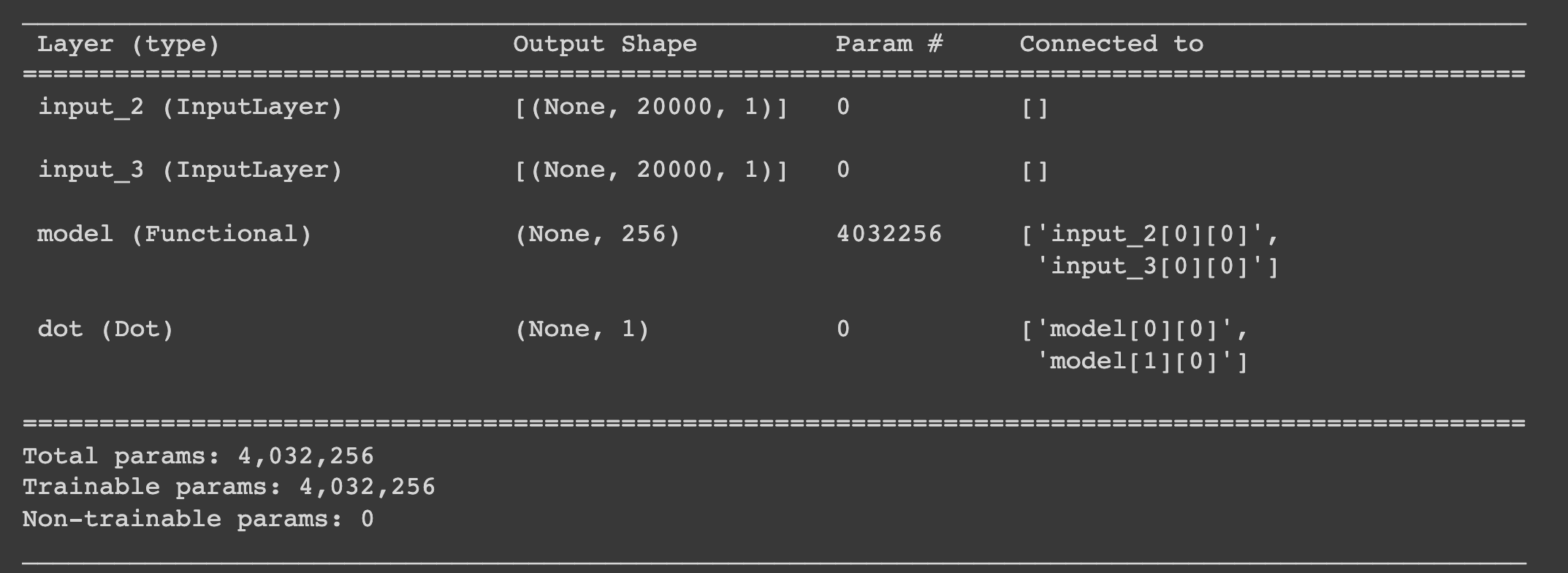The height and width of the screenshot is (573, 1568).
Task: Click the 'dot (Dot)' layer name
Action: coord(105,330)
